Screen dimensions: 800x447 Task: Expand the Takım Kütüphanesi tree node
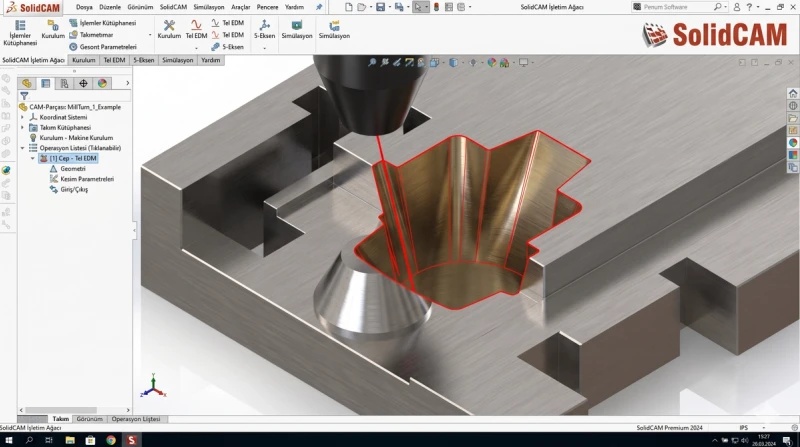point(22,128)
